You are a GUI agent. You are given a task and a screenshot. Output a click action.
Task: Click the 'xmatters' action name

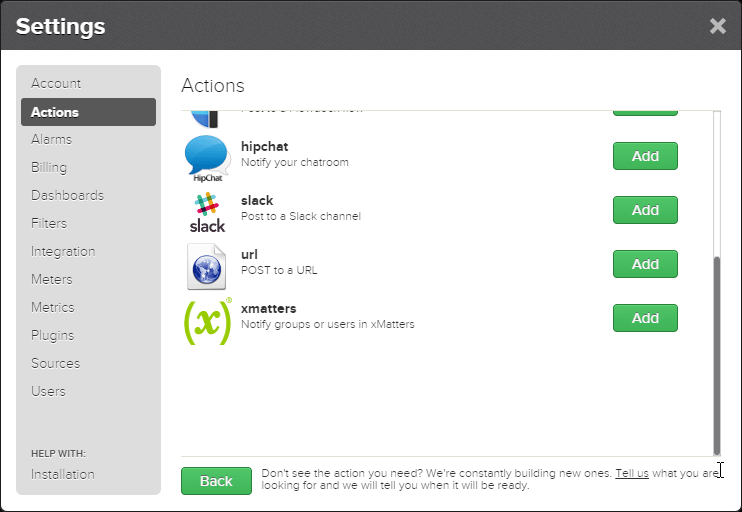click(268, 309)
